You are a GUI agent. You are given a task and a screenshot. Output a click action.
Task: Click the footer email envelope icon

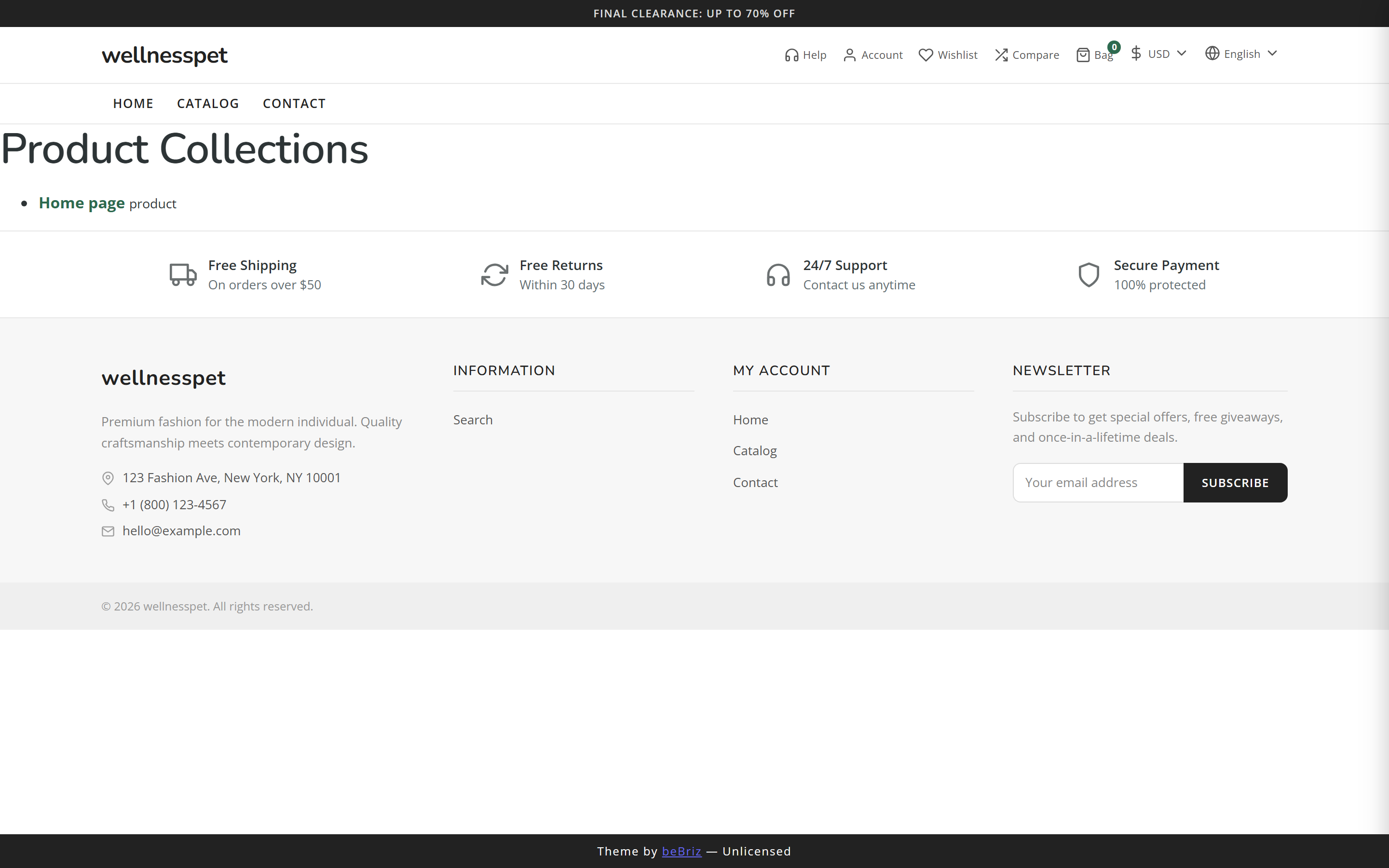pos(108,531)
